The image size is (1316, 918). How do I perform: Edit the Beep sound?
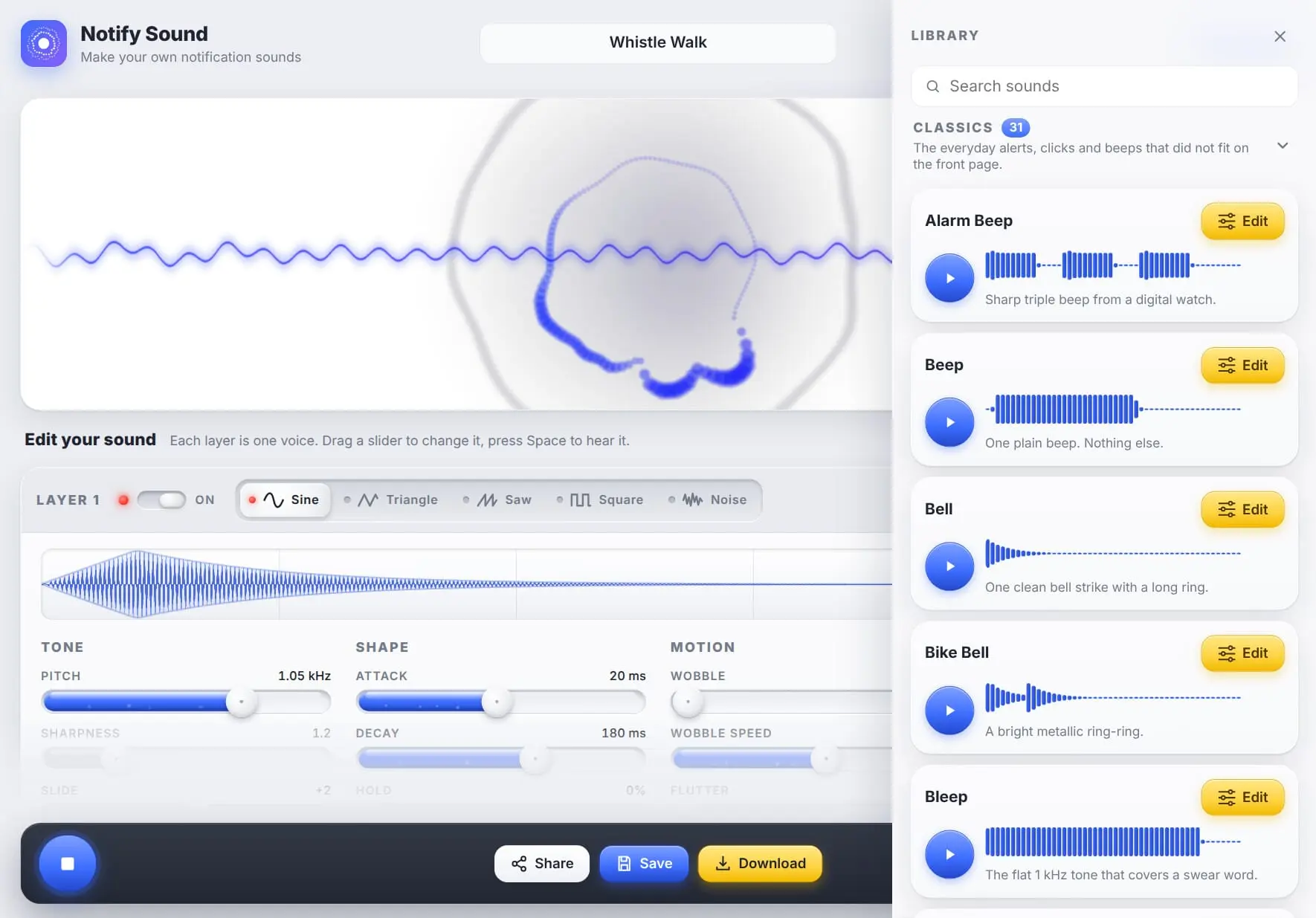[1242, 365]
